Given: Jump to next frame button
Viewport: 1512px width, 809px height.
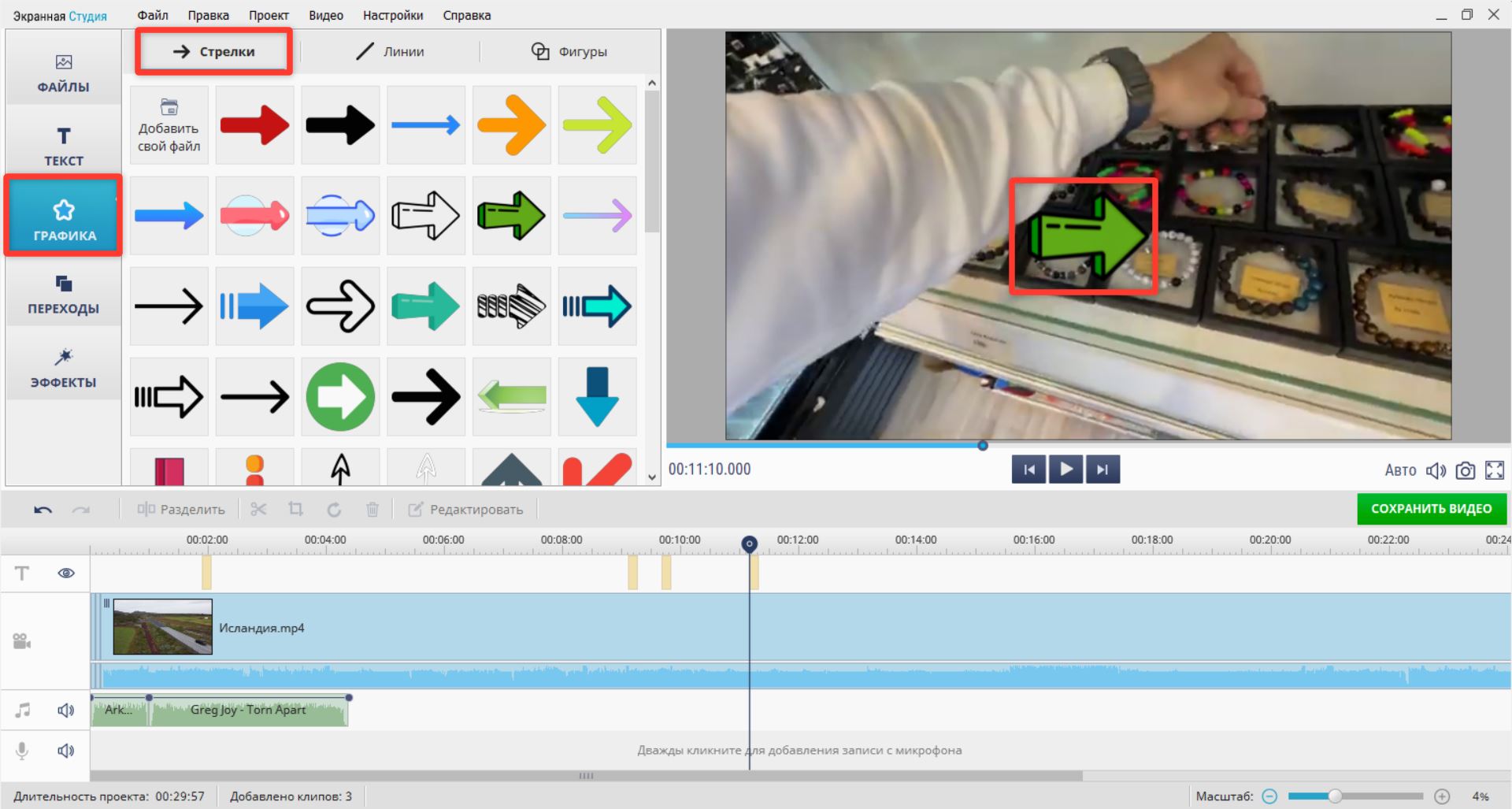Looking at the screenshot, I should [1102, 469].
